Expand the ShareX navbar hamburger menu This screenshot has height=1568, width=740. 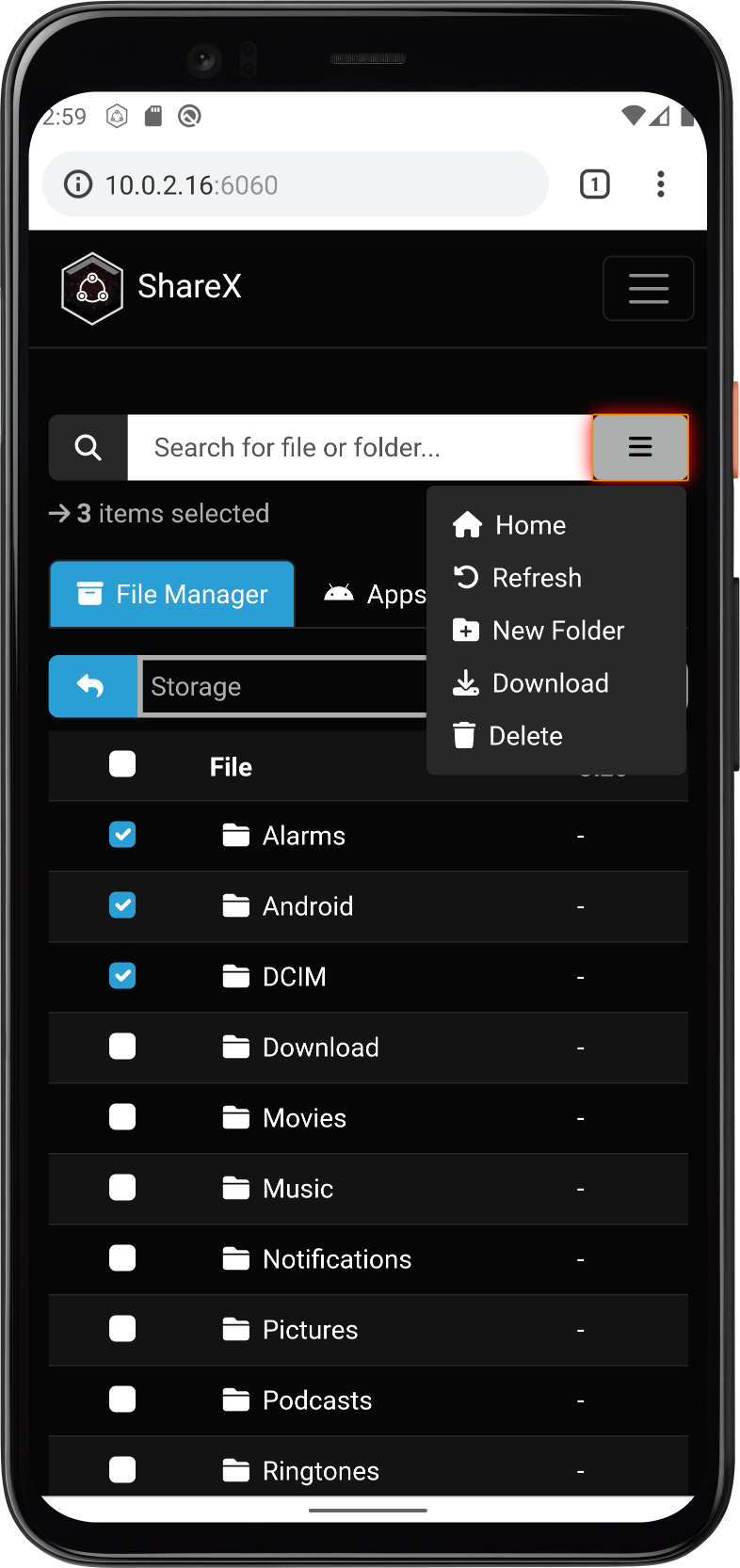click(x=648, y=288)
